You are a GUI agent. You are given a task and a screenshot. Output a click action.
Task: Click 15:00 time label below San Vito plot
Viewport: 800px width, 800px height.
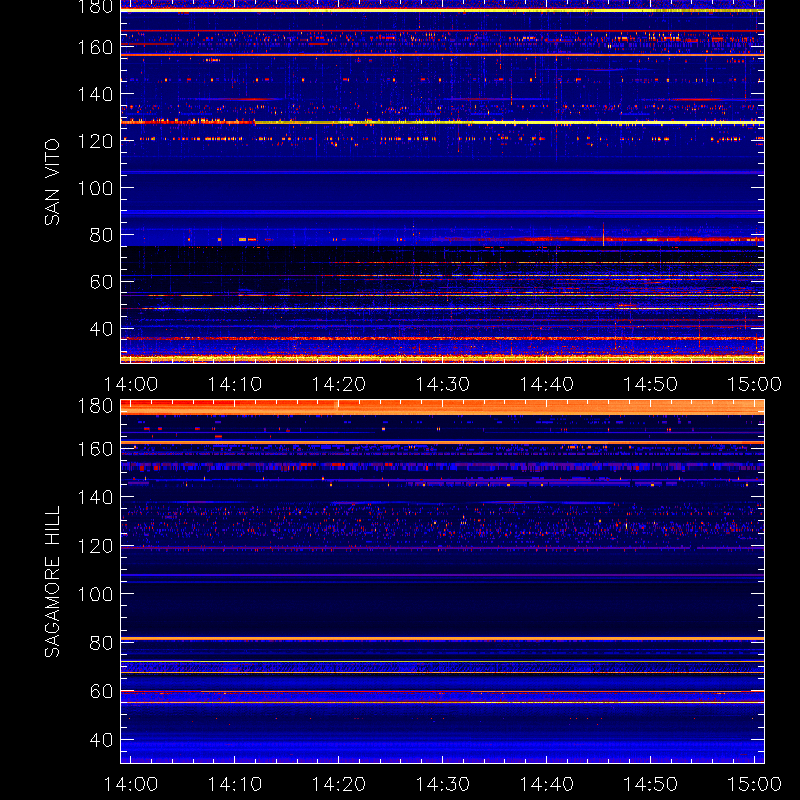[x=754, y=384]
